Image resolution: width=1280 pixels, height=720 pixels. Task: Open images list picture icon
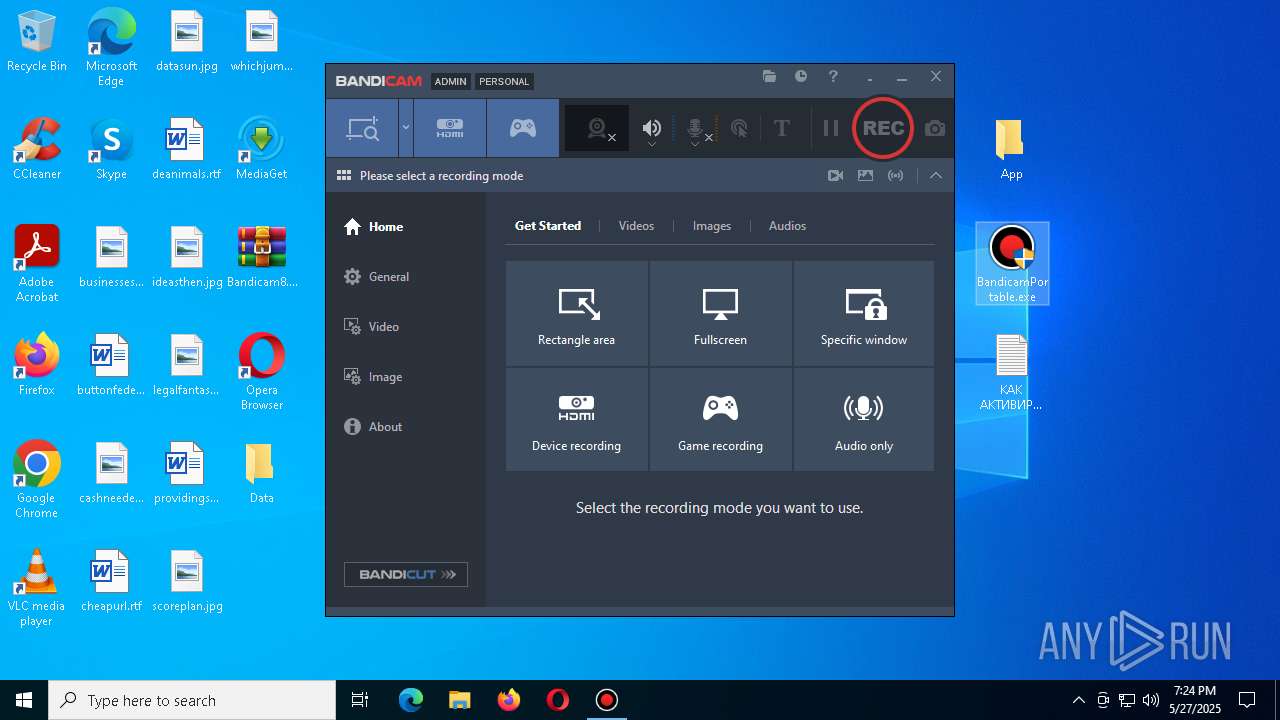pyautogui.click(x=866, y=175)
